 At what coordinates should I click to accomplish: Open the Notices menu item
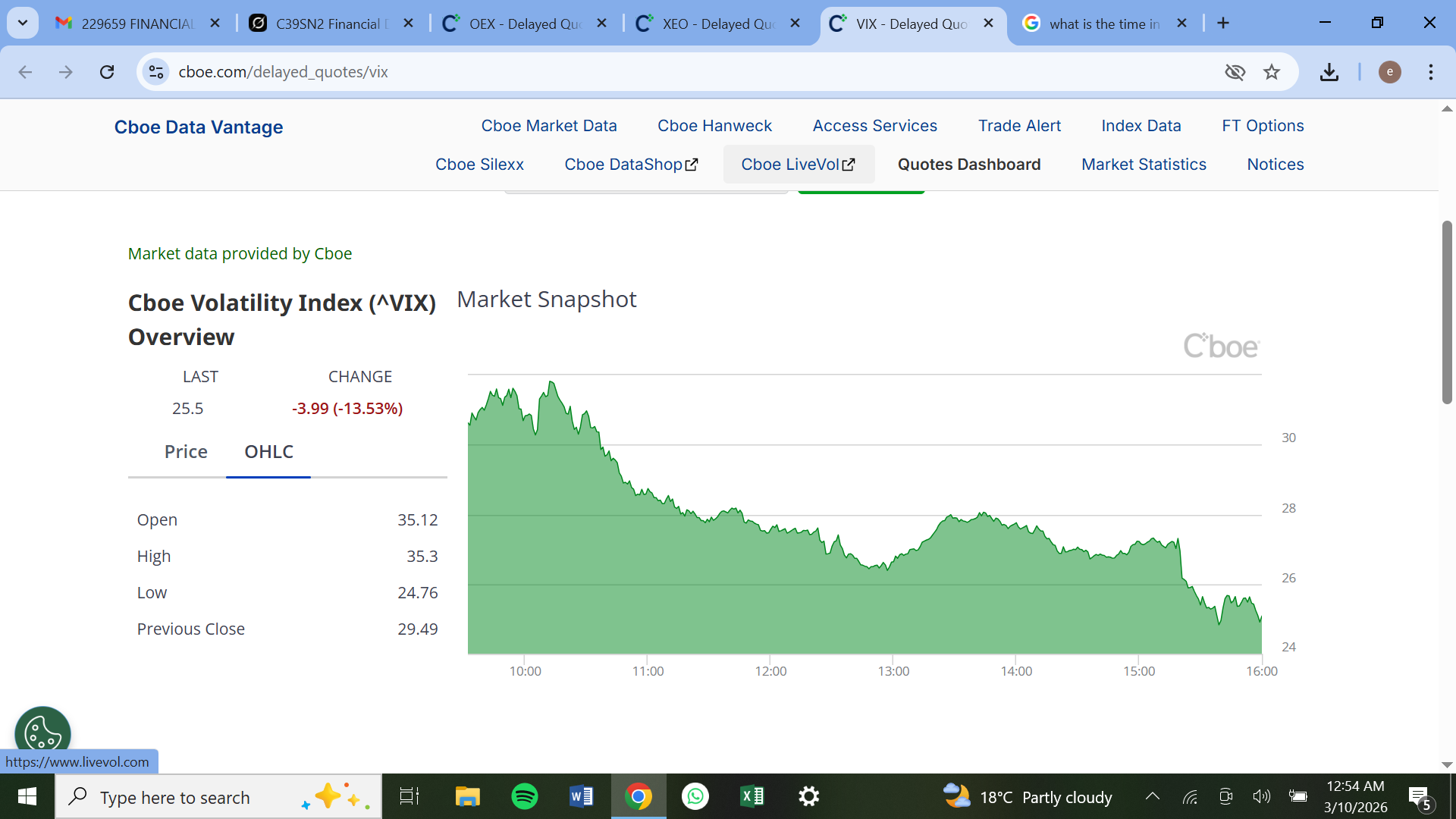1276,165
